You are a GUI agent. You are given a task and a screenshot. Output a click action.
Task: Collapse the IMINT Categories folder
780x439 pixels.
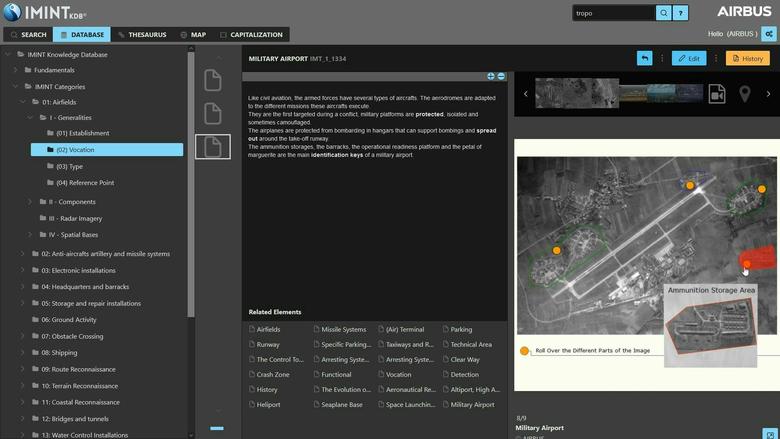15,87
